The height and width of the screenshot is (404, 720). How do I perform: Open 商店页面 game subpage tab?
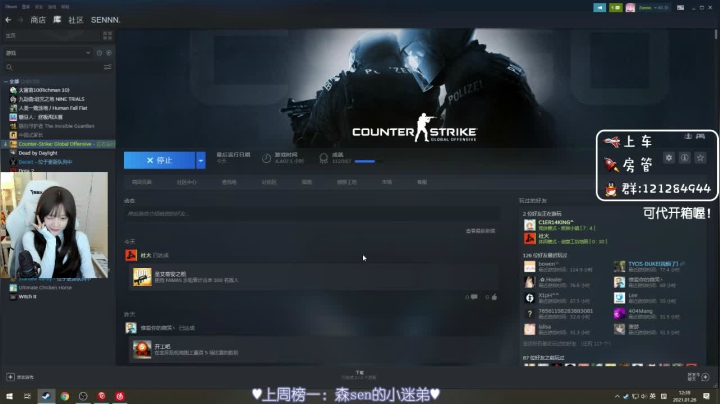pos(141,182)
